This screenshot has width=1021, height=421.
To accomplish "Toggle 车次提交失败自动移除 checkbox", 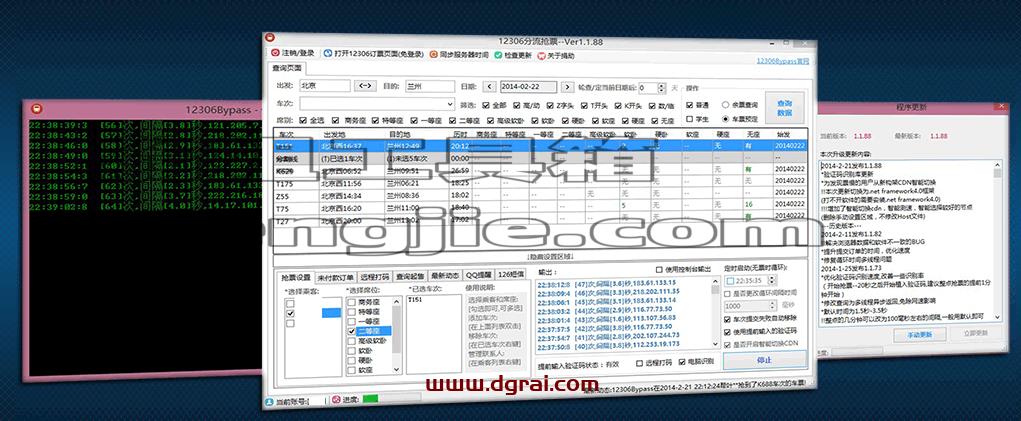I will (x=728, y=319).
